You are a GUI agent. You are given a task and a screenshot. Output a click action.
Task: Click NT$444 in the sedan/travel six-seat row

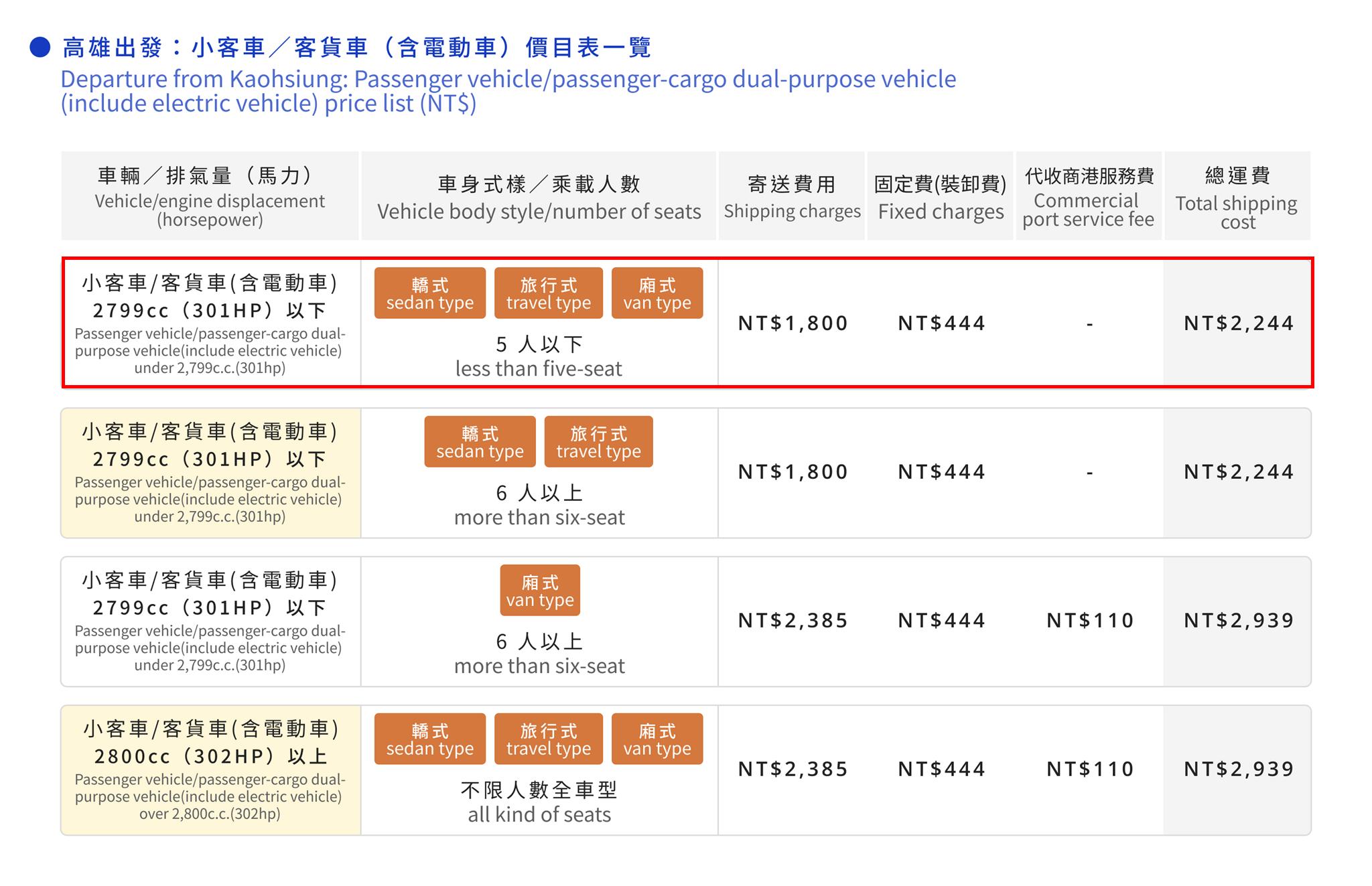941,472
